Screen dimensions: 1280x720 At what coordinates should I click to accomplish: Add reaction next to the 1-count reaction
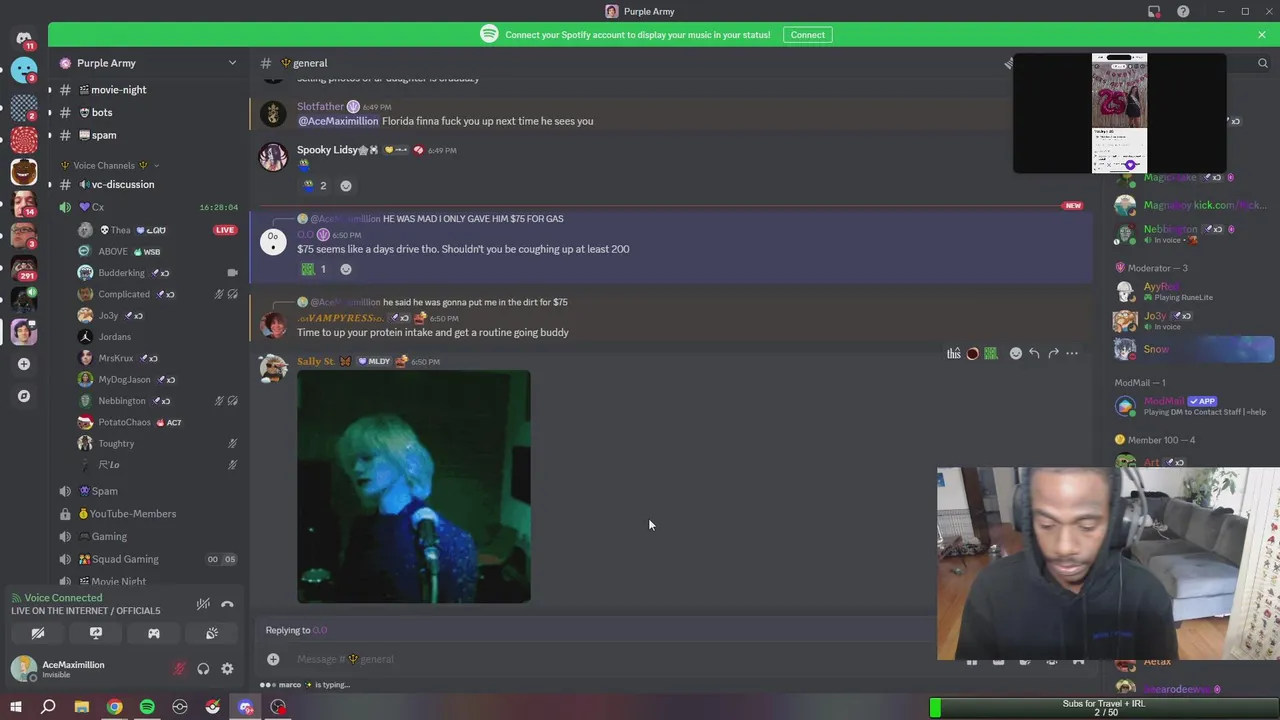[x=346, y=269]
